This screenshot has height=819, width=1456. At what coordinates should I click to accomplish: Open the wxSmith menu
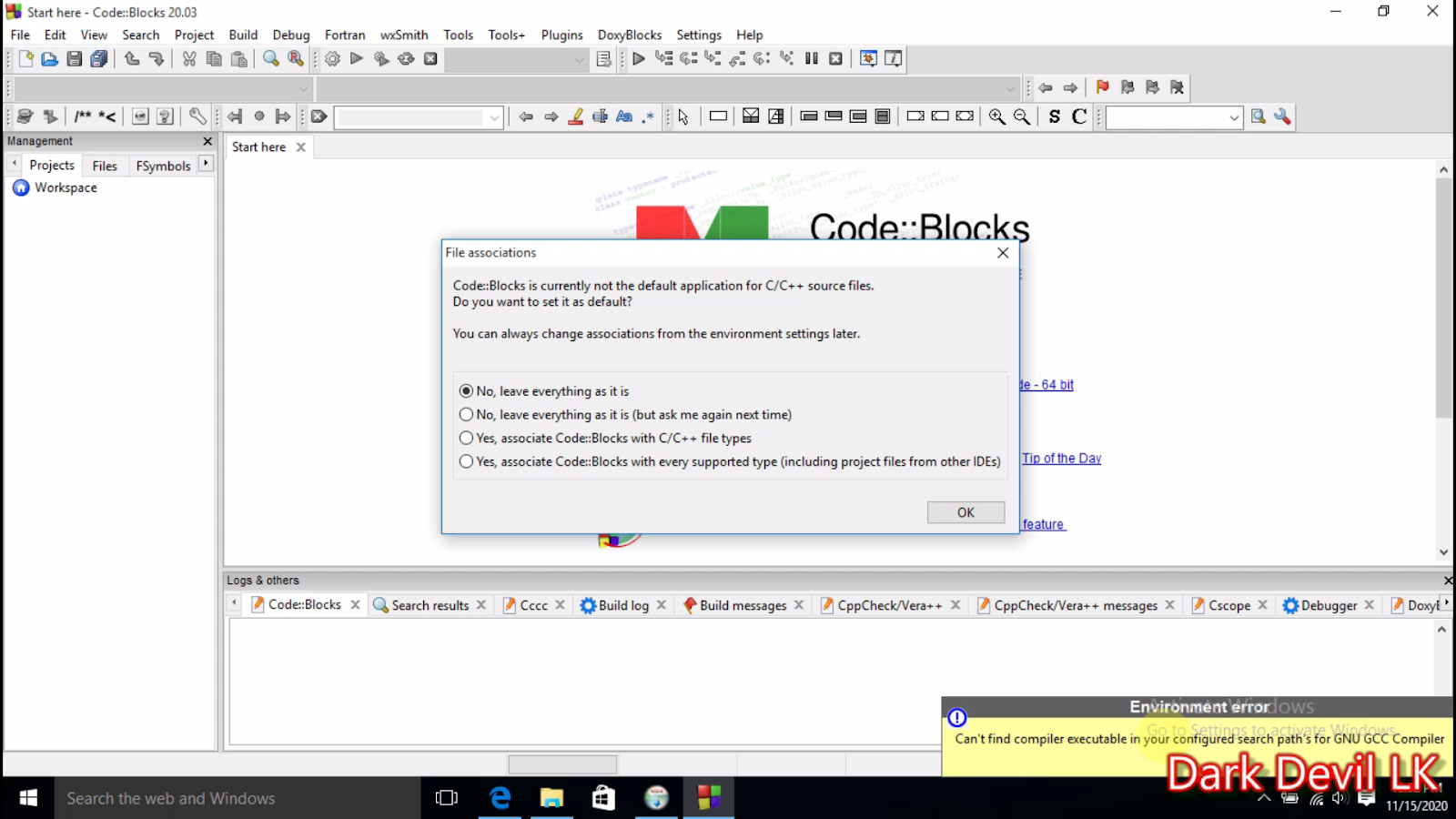coord(404,35)
